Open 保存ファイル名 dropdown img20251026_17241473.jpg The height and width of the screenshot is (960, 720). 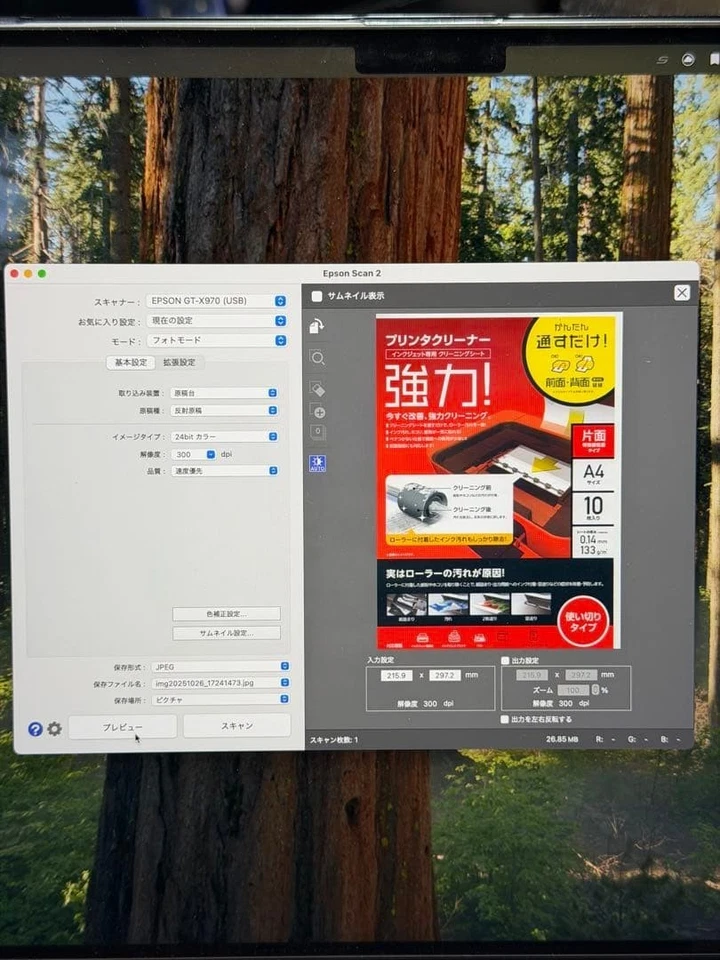click(x=220, y=683)
